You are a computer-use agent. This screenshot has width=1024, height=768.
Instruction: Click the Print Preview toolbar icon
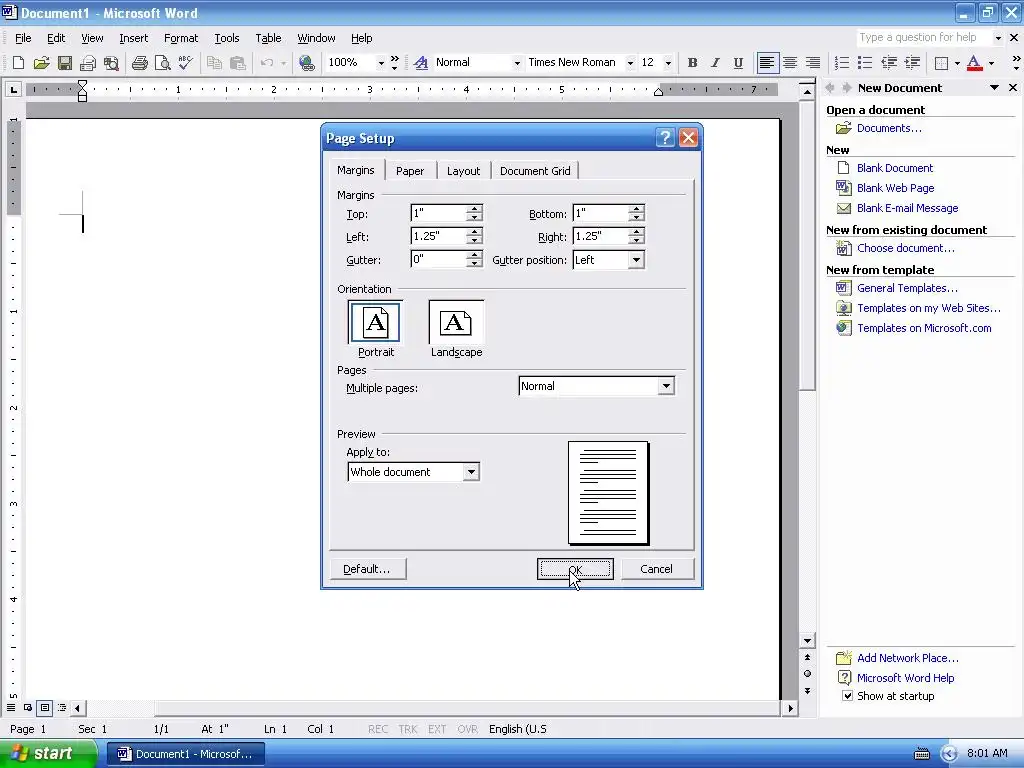[162, 63]
